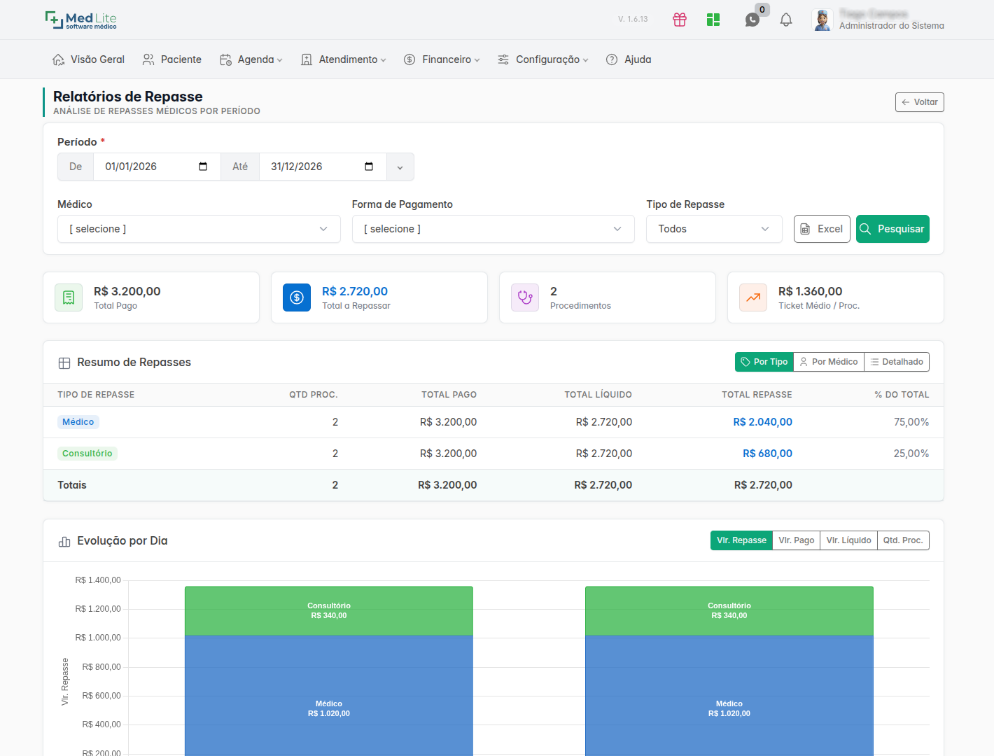Click the user avatar picture
The image size is (994, 756).
coord(822,20)
